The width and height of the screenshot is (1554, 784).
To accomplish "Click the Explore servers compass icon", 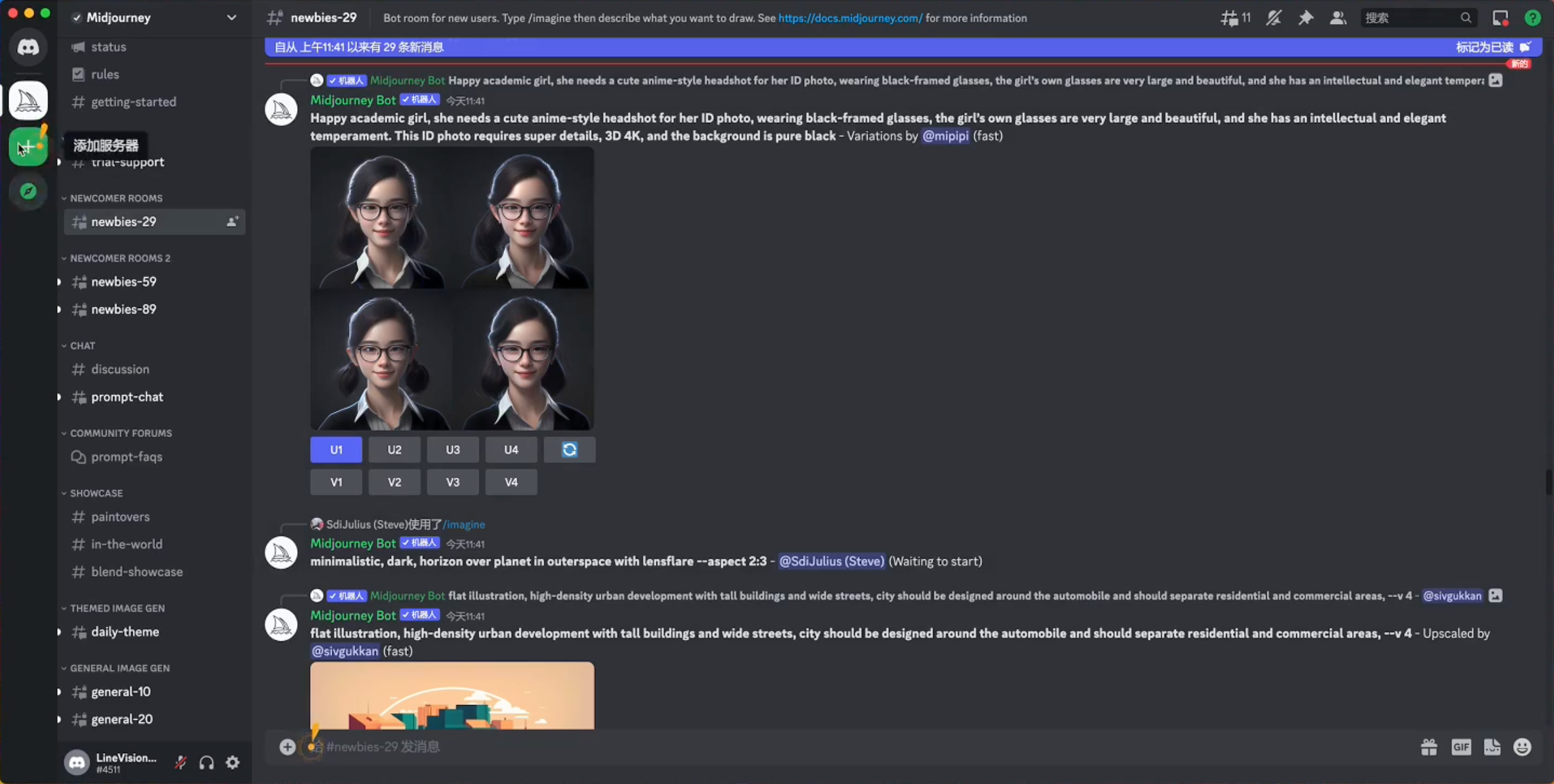I will click(x=28, y=191).
